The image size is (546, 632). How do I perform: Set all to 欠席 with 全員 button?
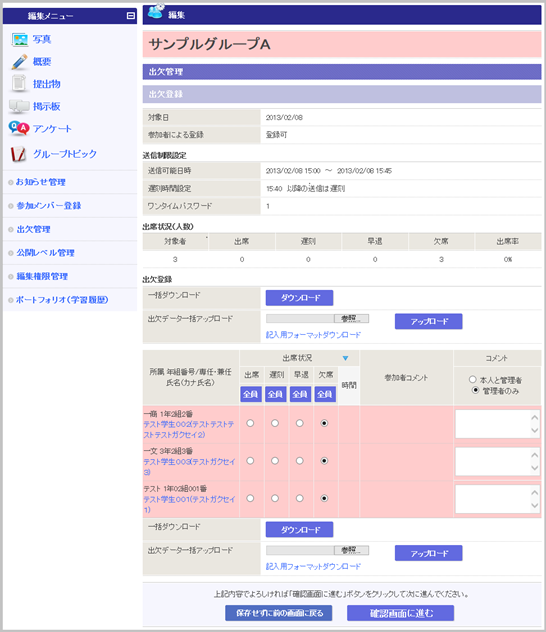pos(325,394)
